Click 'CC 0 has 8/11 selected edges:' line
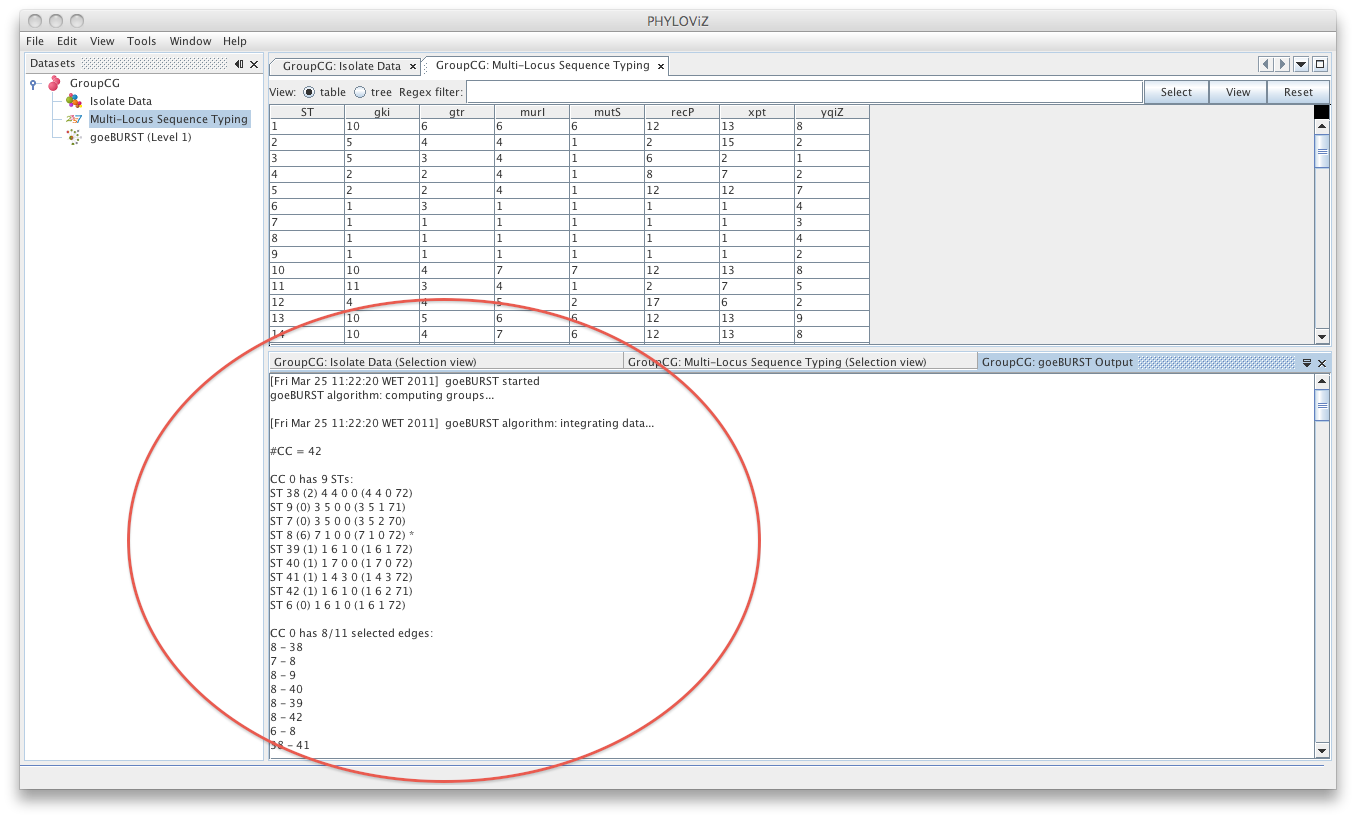The image size is (1356, 819). (x=351, y=633)
